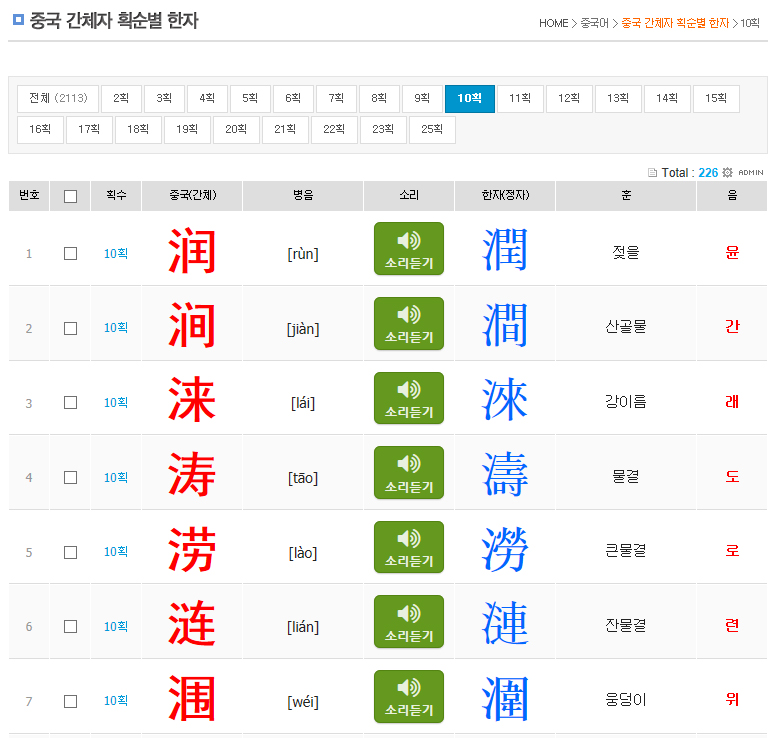Click the 10획 link in row 2
Image resolution: width=782 pixels, height=738 pixels.
coord(116,328)
